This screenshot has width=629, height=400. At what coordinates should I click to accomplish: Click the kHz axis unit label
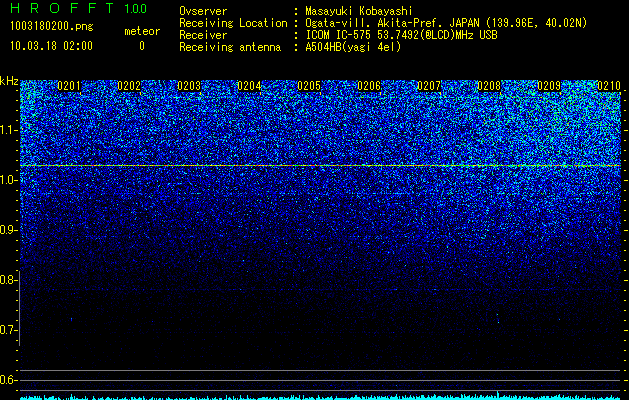coord(9,81)
